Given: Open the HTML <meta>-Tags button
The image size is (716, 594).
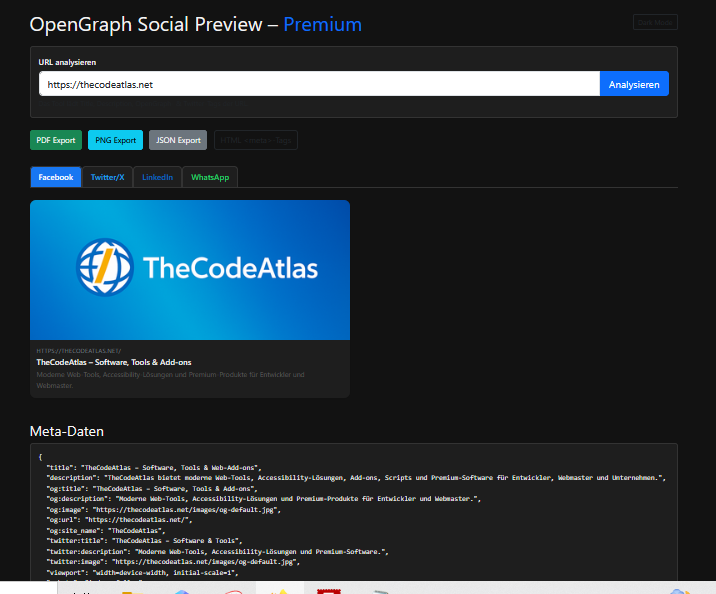Looking at the screenshot, I should coord(256,140).
